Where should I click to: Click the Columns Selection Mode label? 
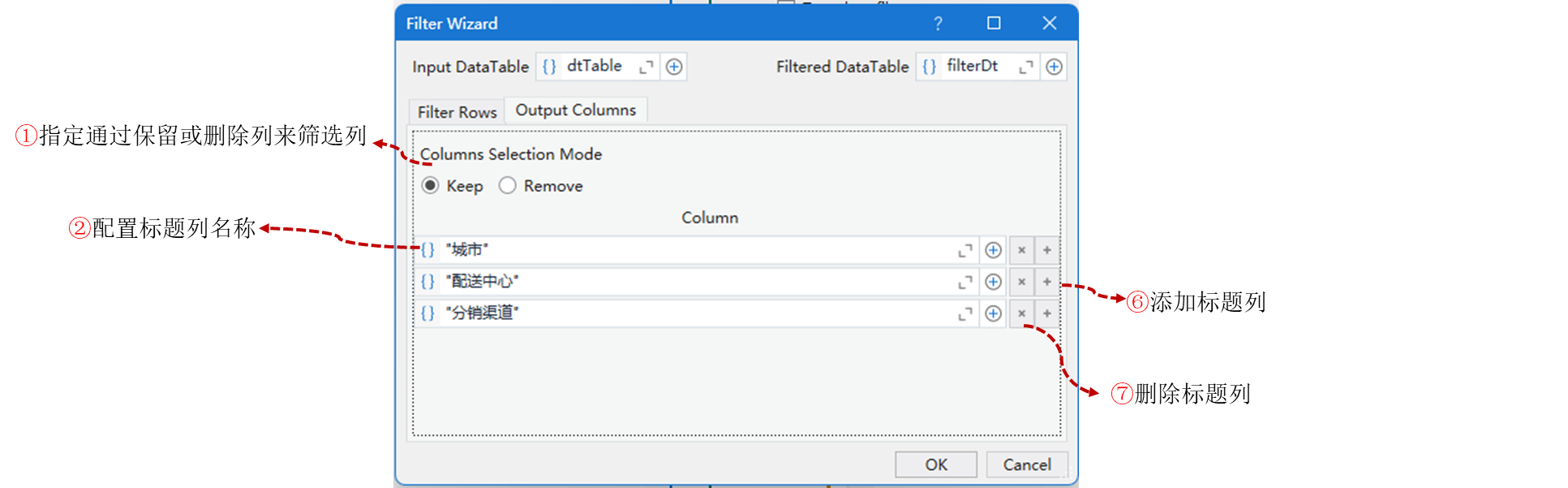click(x=511, y=154)
